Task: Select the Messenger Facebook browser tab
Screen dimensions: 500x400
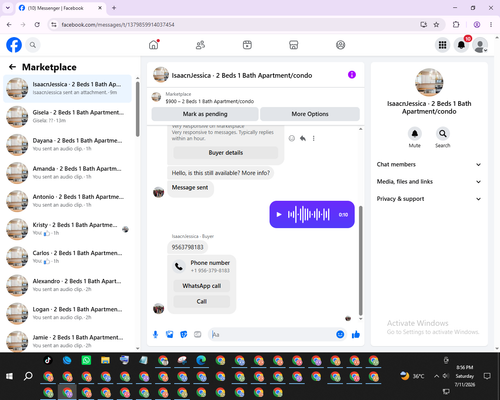Action: coord(60,8)
